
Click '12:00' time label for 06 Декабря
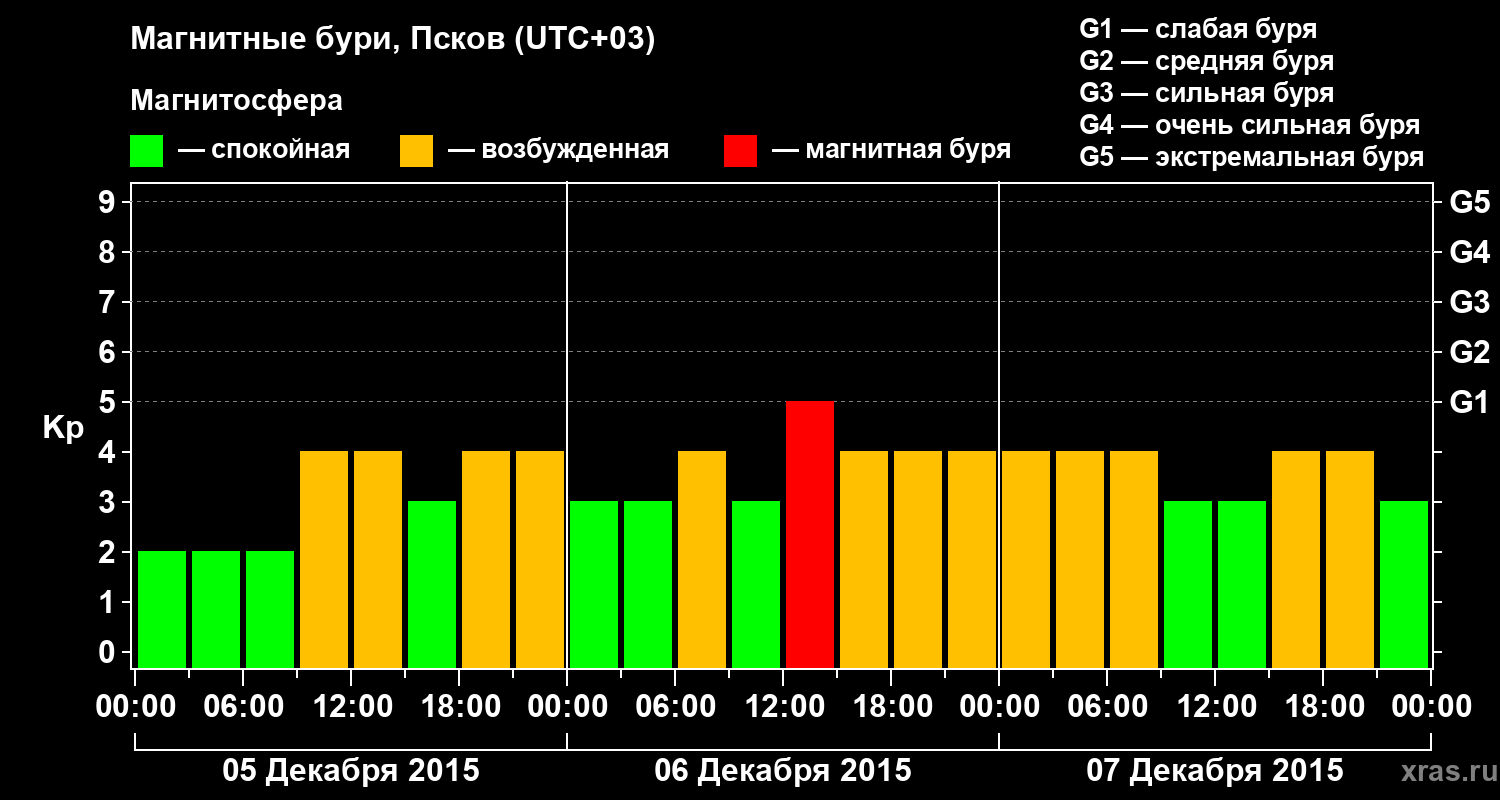point(783,707)
